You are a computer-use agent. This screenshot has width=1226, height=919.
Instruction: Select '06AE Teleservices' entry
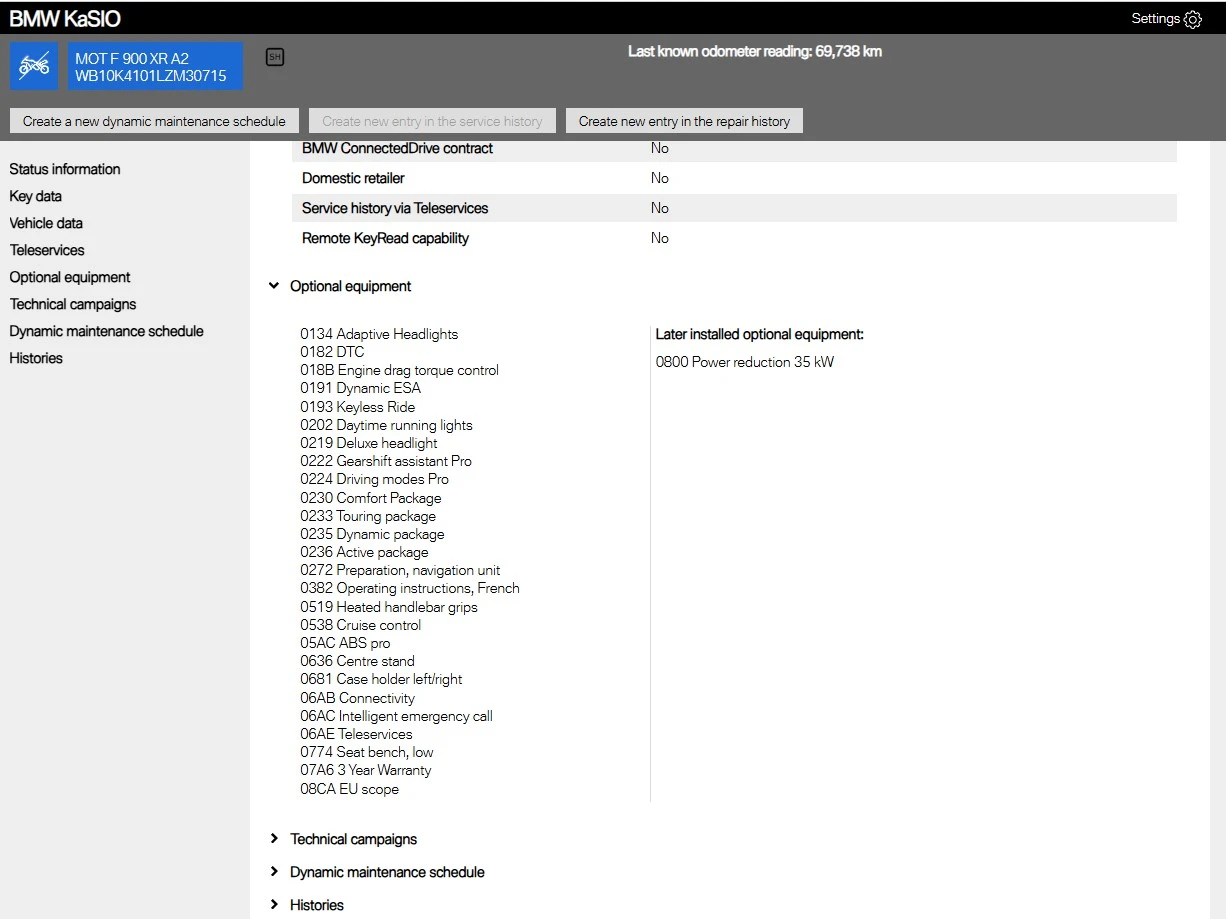click(x=356, y=734)
